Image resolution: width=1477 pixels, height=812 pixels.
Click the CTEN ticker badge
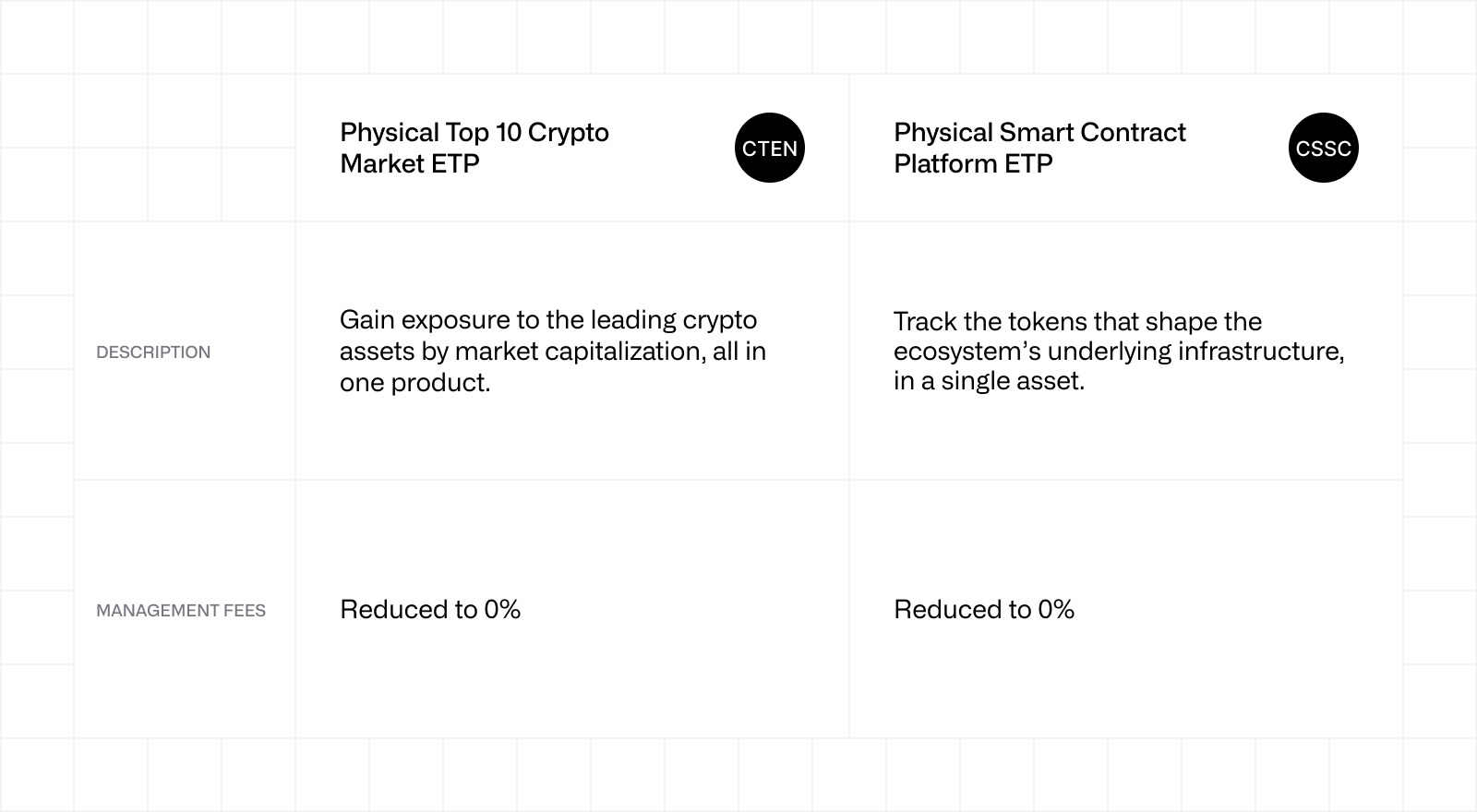[770, 149]
